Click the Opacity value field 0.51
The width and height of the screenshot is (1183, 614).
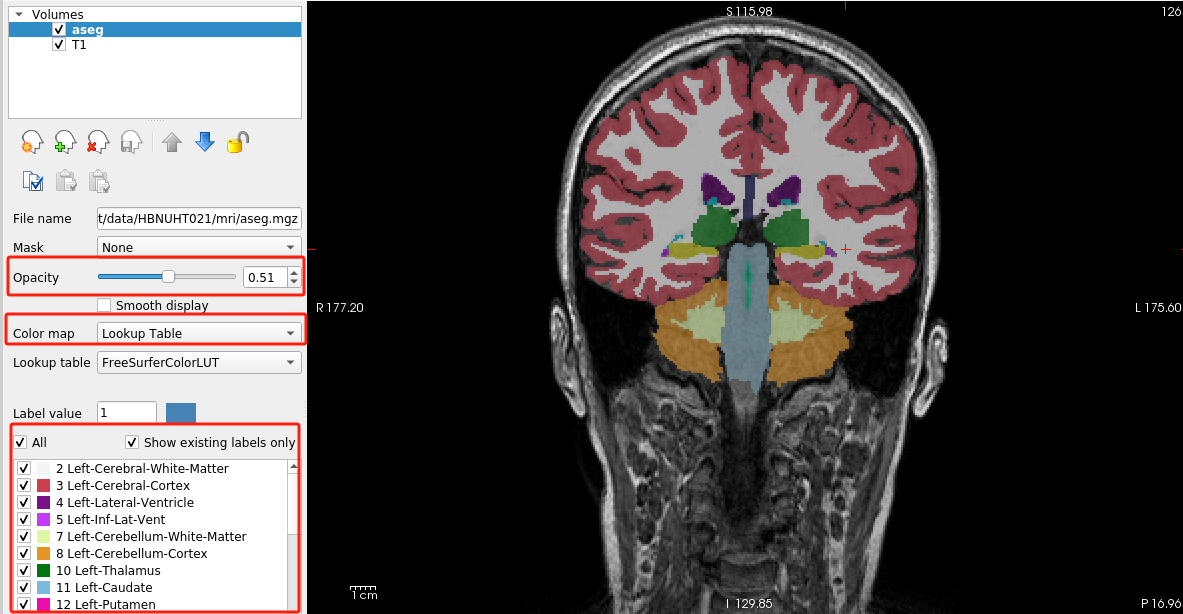(266, 277)
